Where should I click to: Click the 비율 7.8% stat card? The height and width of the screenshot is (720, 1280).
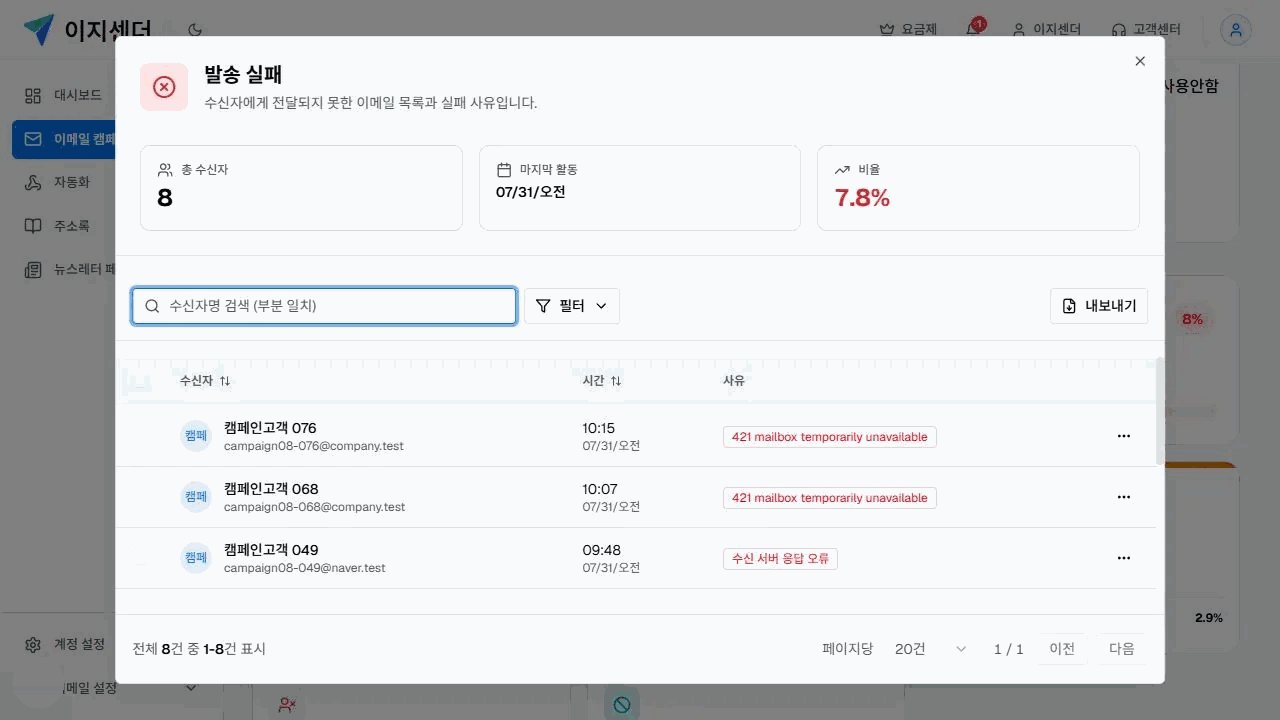click(978, 188)
